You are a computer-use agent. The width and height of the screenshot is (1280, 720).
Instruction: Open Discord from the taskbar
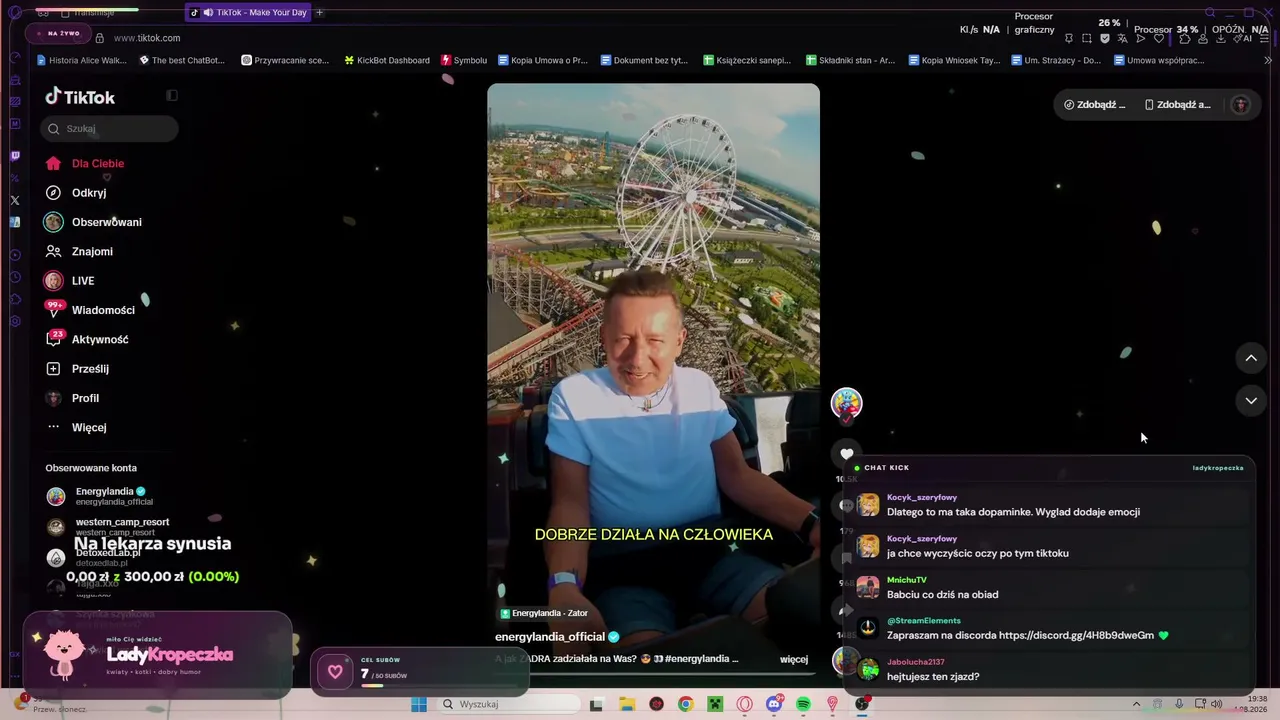tap(774, 704)
